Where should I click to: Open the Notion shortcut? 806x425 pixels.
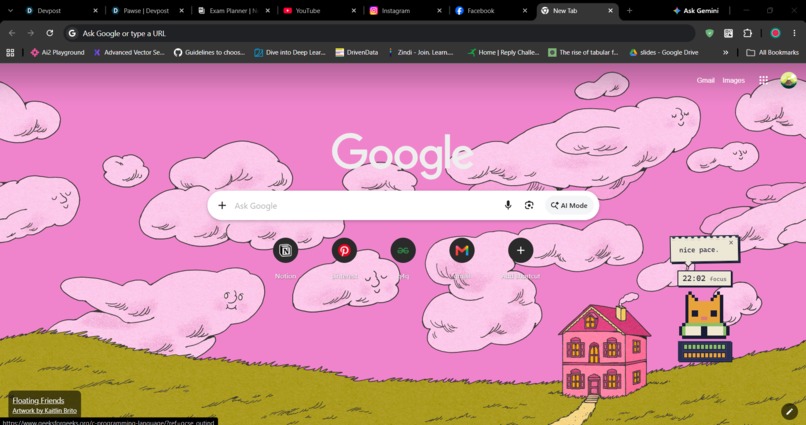pyautogui.click(x=285, y=250)
